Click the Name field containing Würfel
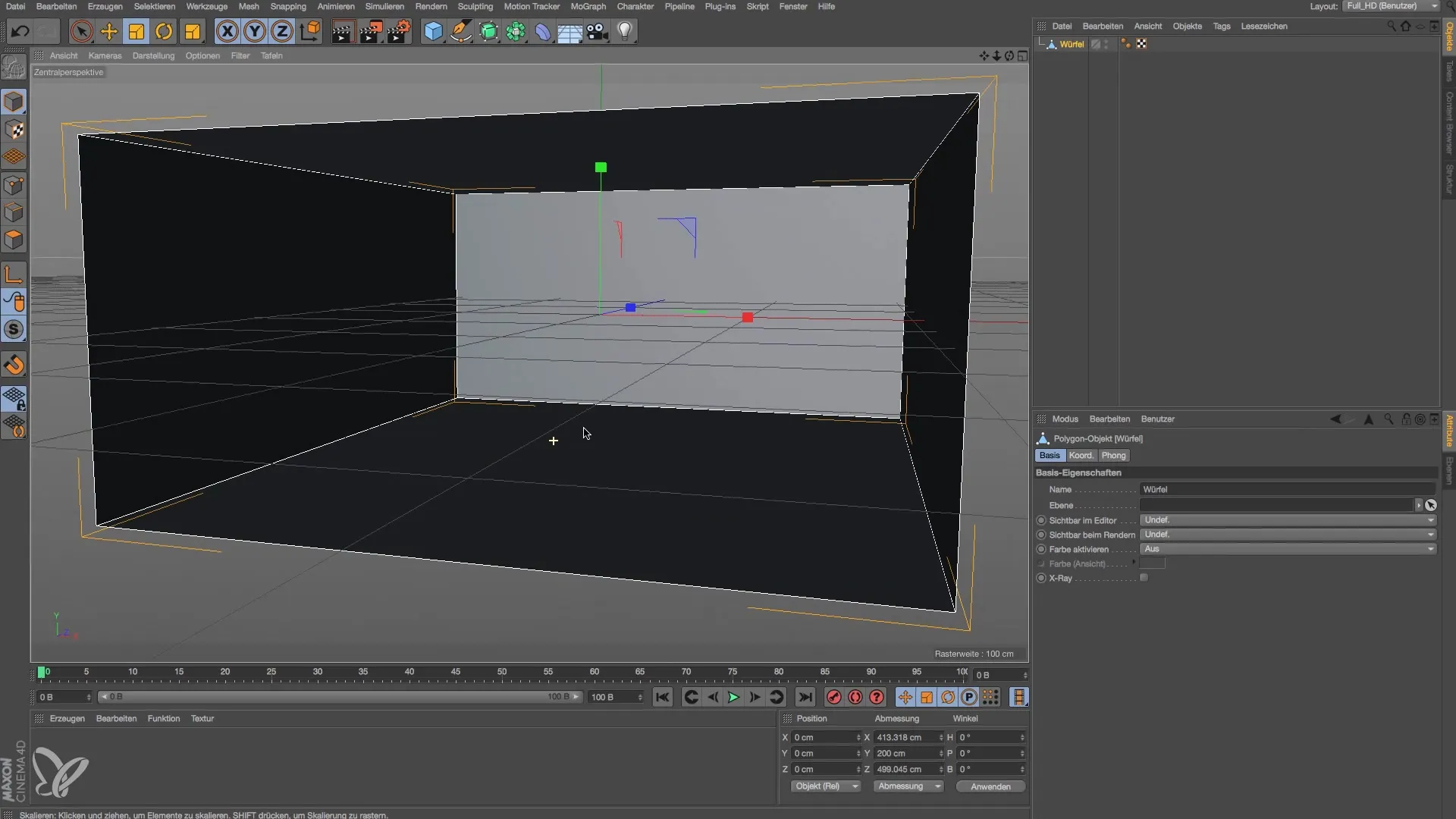 1288,489
